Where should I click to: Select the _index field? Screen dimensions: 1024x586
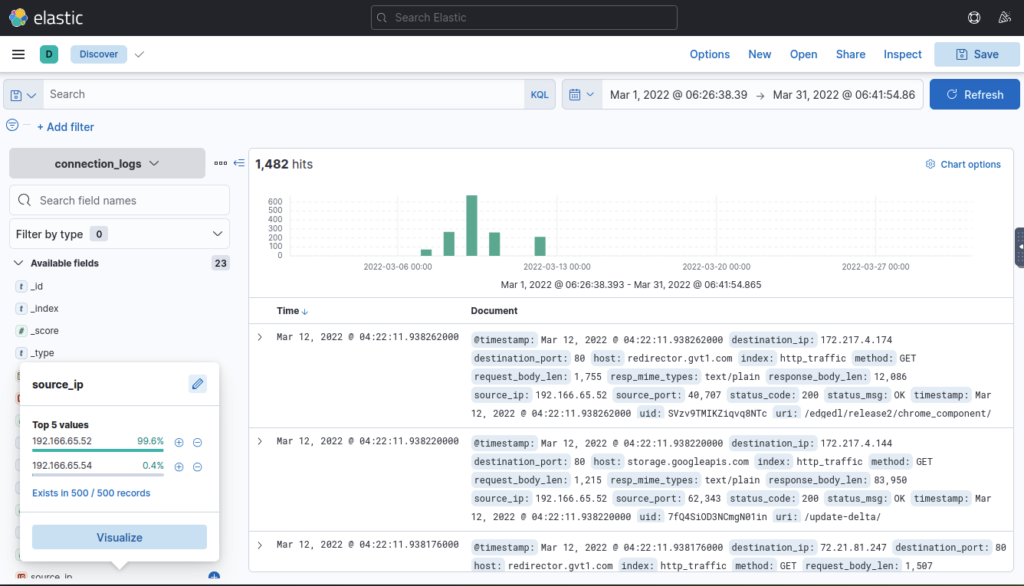point(44,308)
